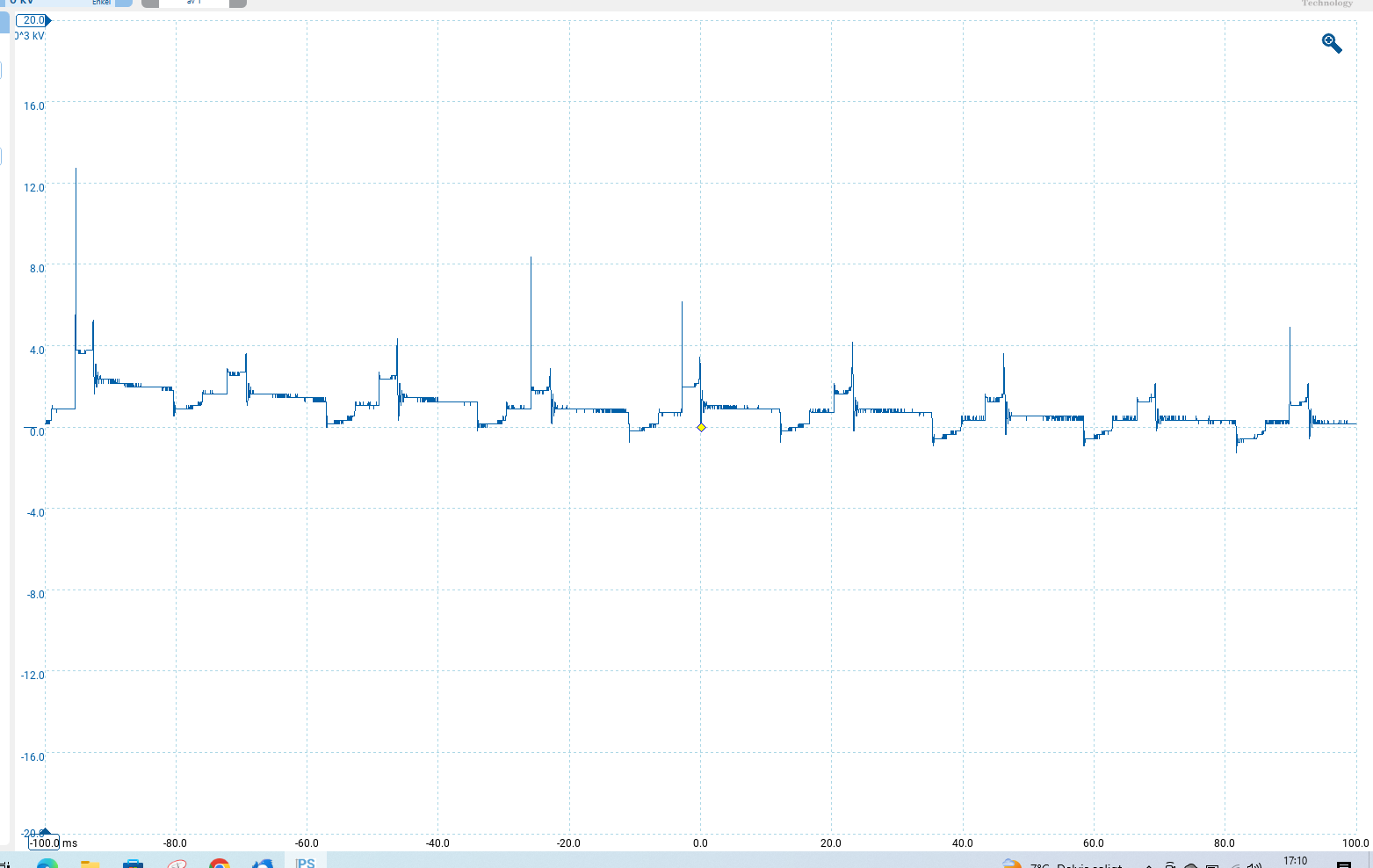Click the -16.0 label on voltage axis
The image size is (1373, 868).
point(33,757)
